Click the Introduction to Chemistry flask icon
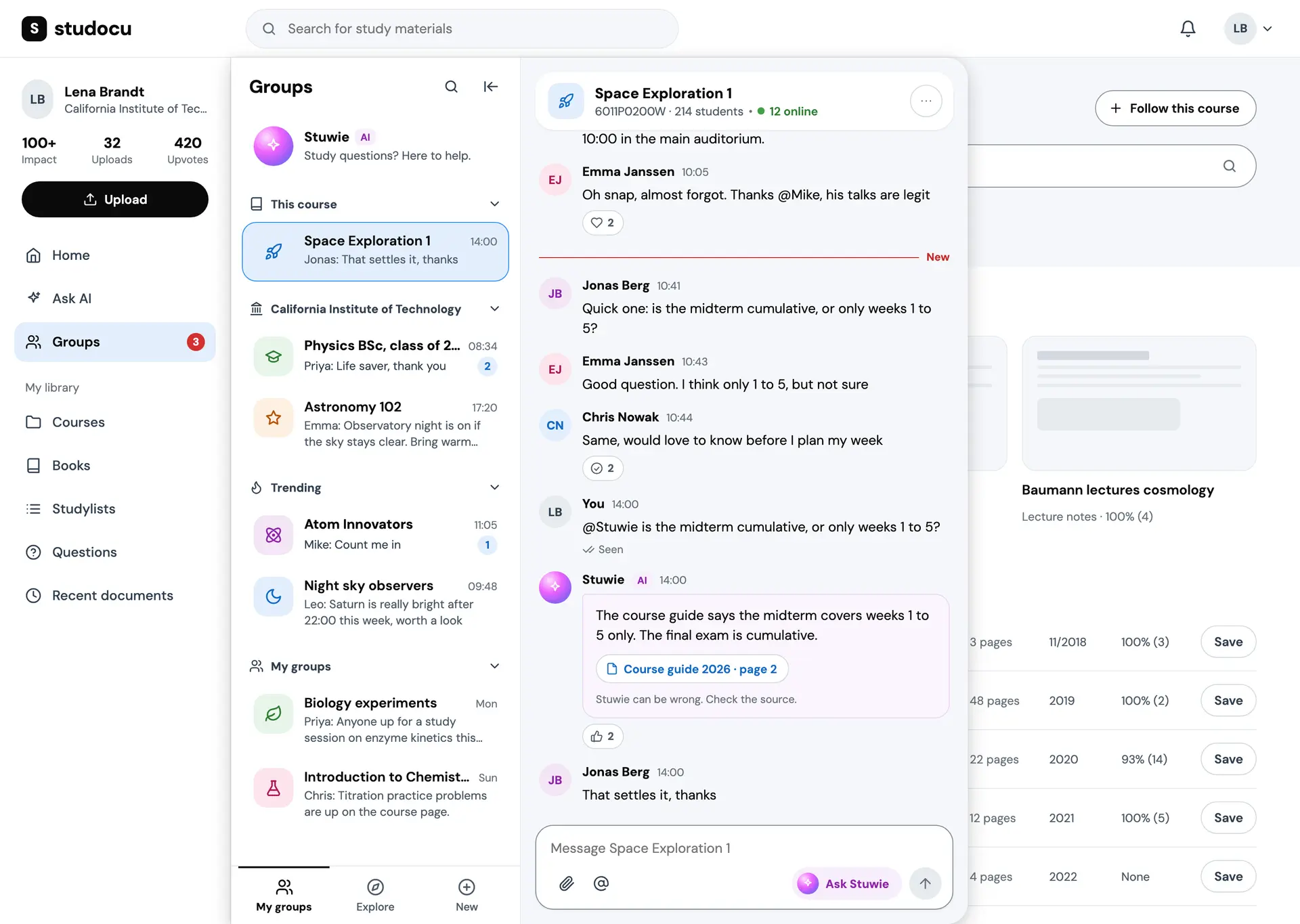The image size is (1300, 924). point(274,787)
